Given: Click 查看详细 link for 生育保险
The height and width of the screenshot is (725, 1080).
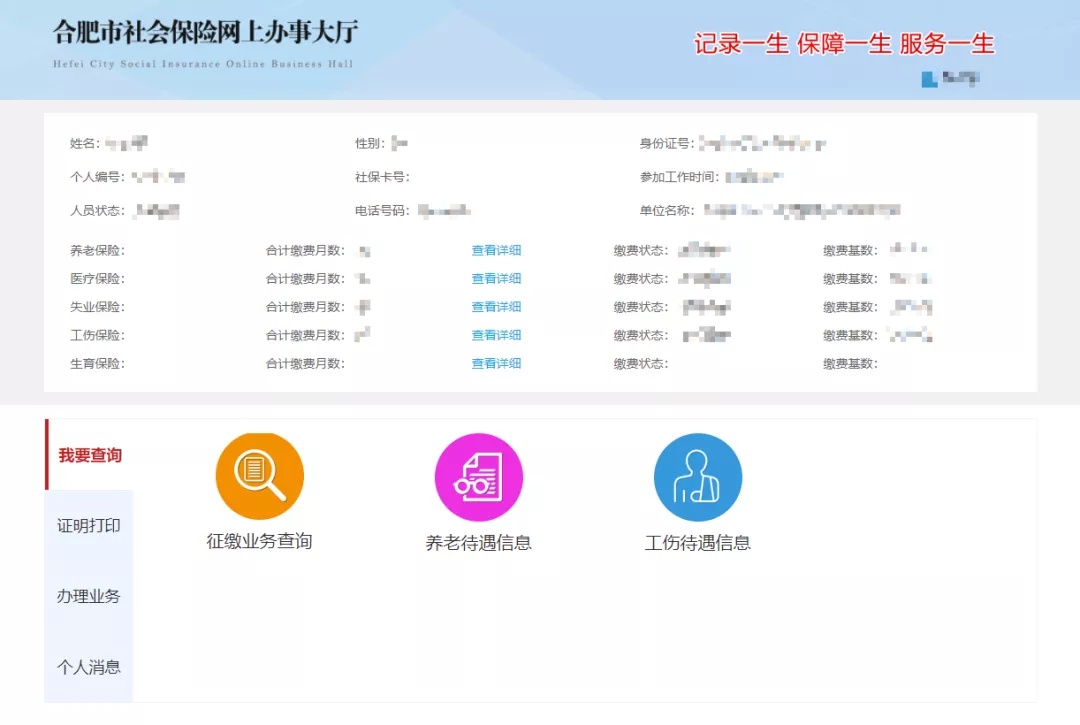Looking at the screenshot, I should coord(496,363).
